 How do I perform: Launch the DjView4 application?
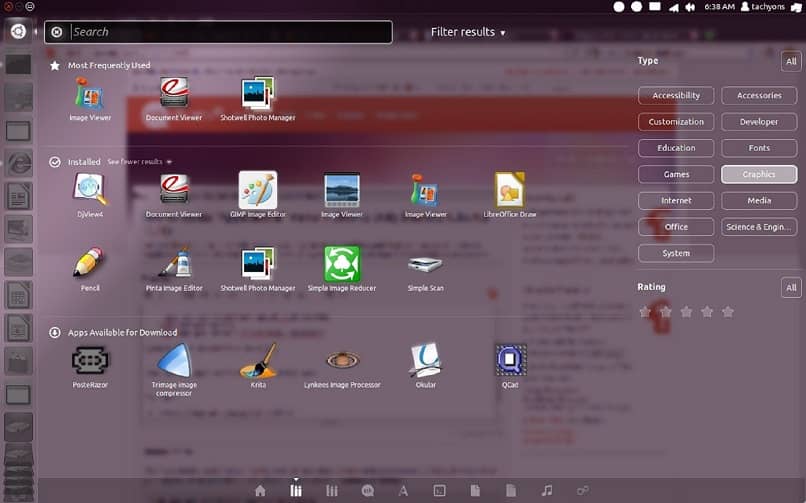click(x=90, y=194)
